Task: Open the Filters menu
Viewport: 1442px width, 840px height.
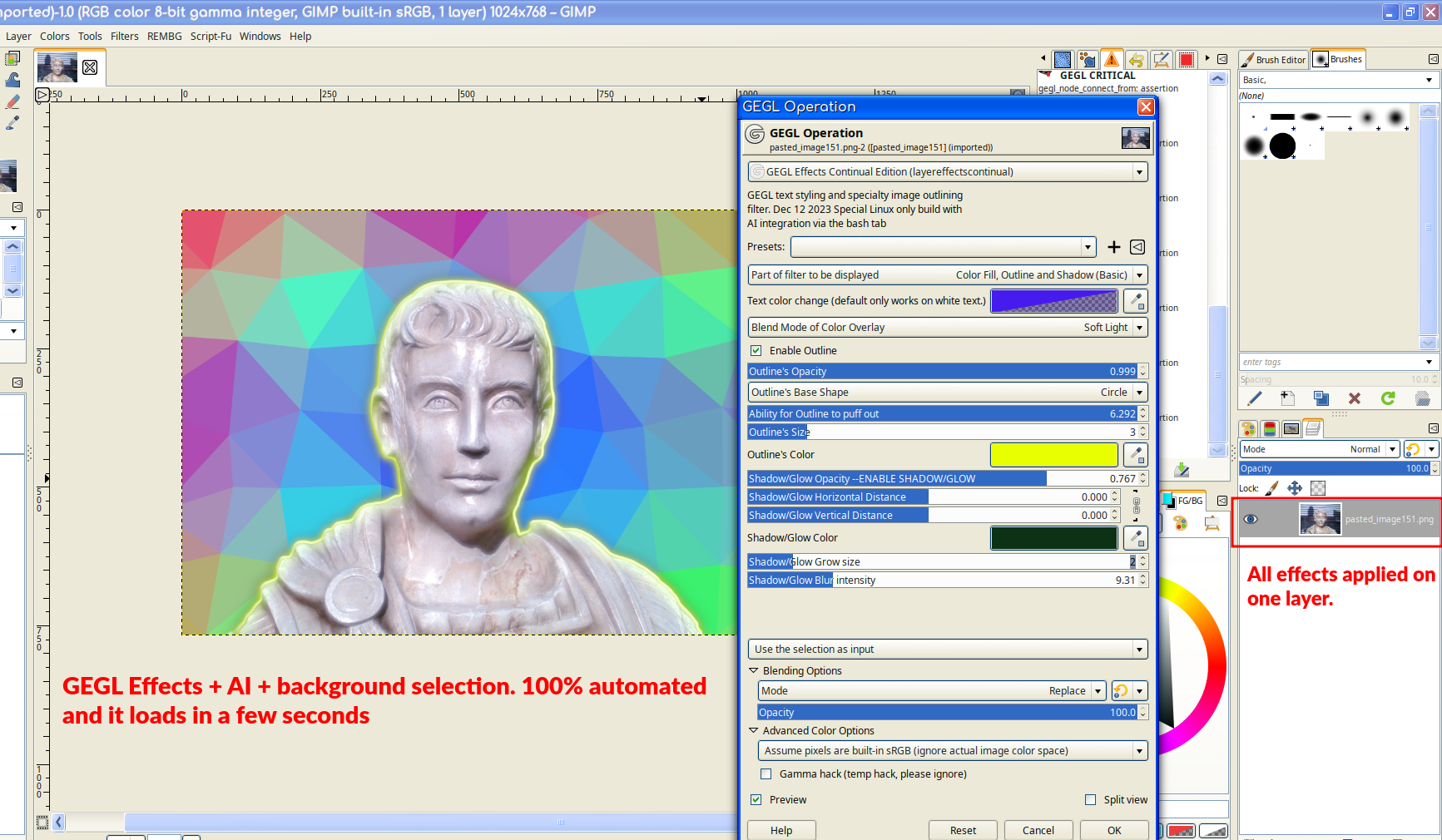Action: click(x=125, y=37)
